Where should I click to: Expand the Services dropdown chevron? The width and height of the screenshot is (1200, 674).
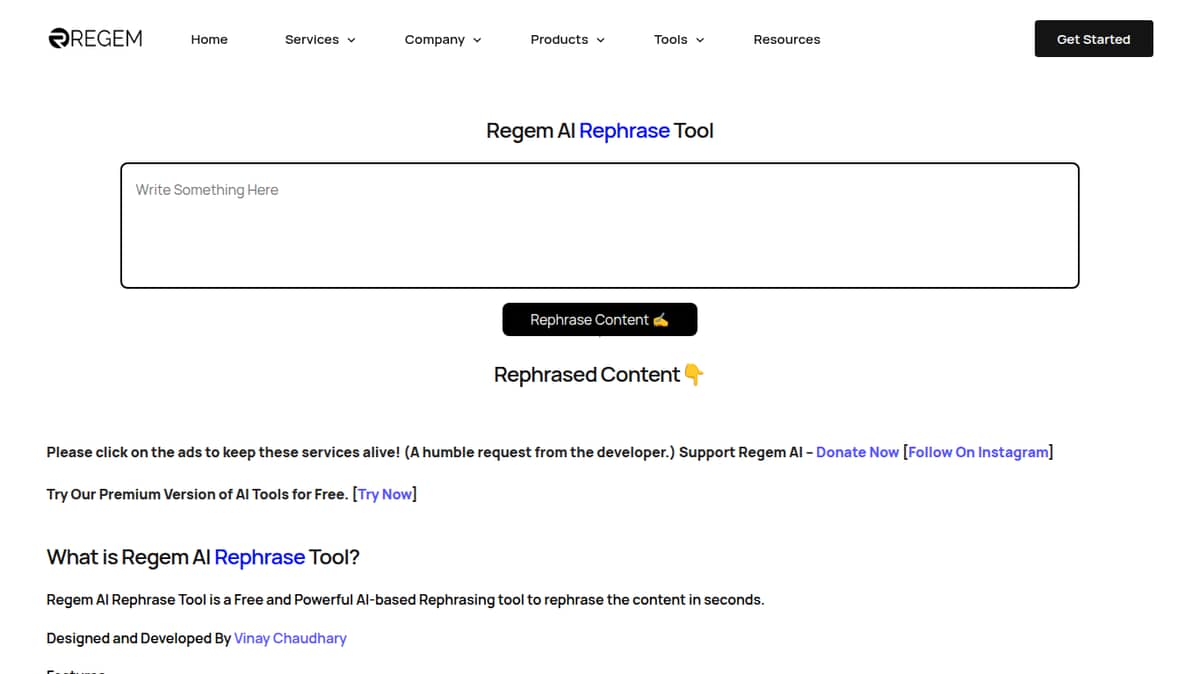click(x=351, y=40)
